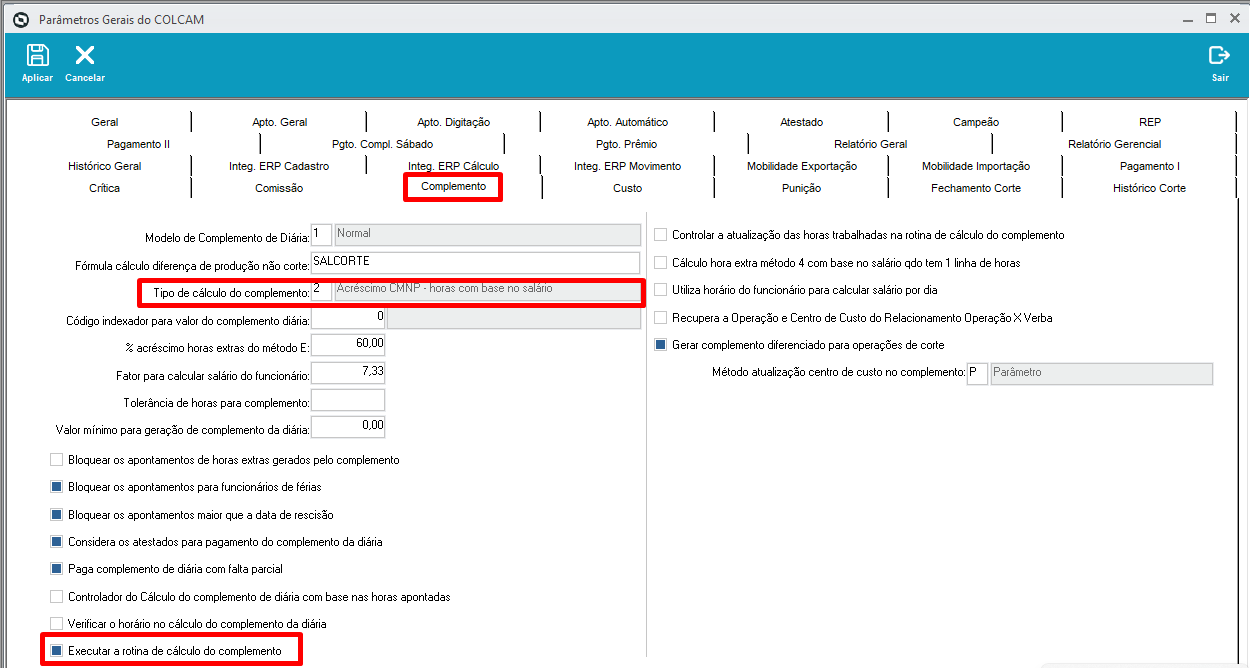
Task: Click the % acréscimo horas extras field
Action: [x=348, y=345]
